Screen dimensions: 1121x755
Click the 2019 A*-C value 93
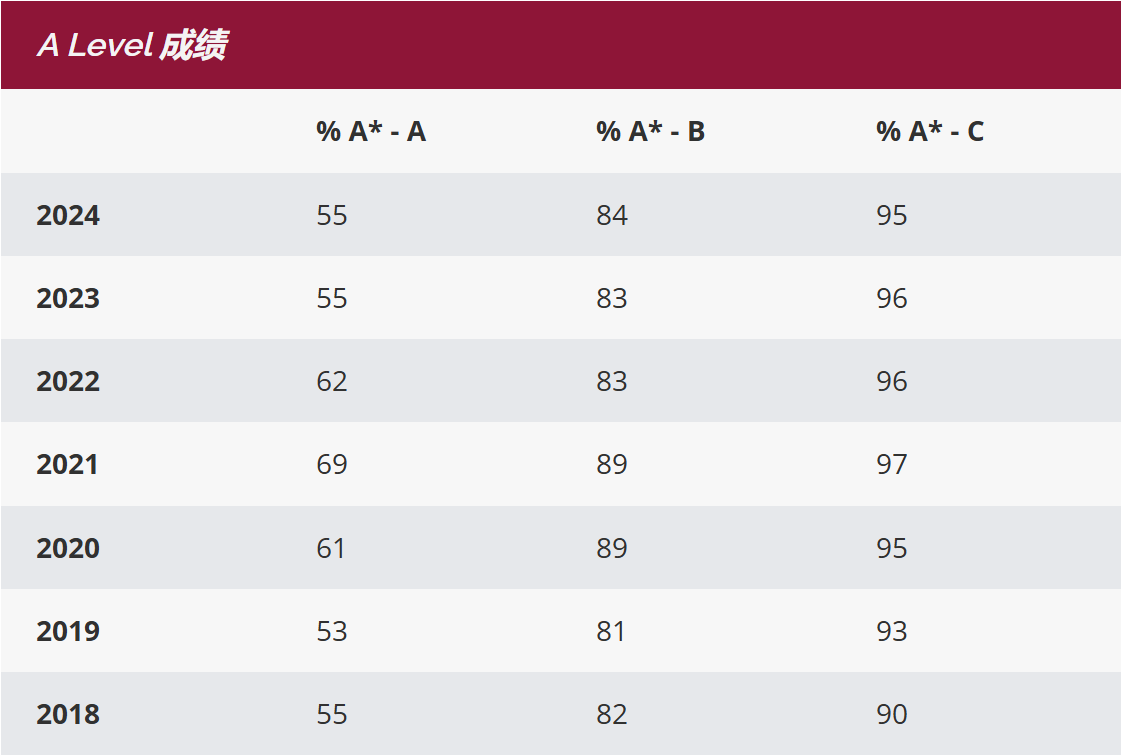coord(892,631)
